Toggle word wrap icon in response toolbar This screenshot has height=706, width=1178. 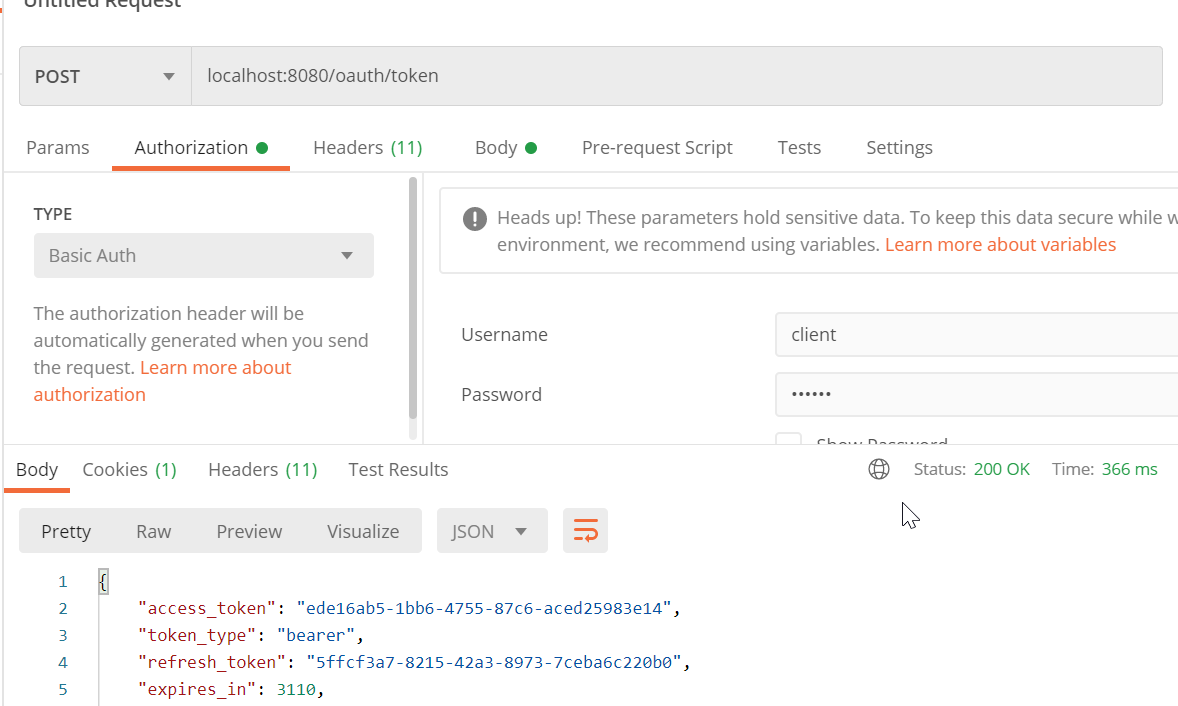click(585, 530)
